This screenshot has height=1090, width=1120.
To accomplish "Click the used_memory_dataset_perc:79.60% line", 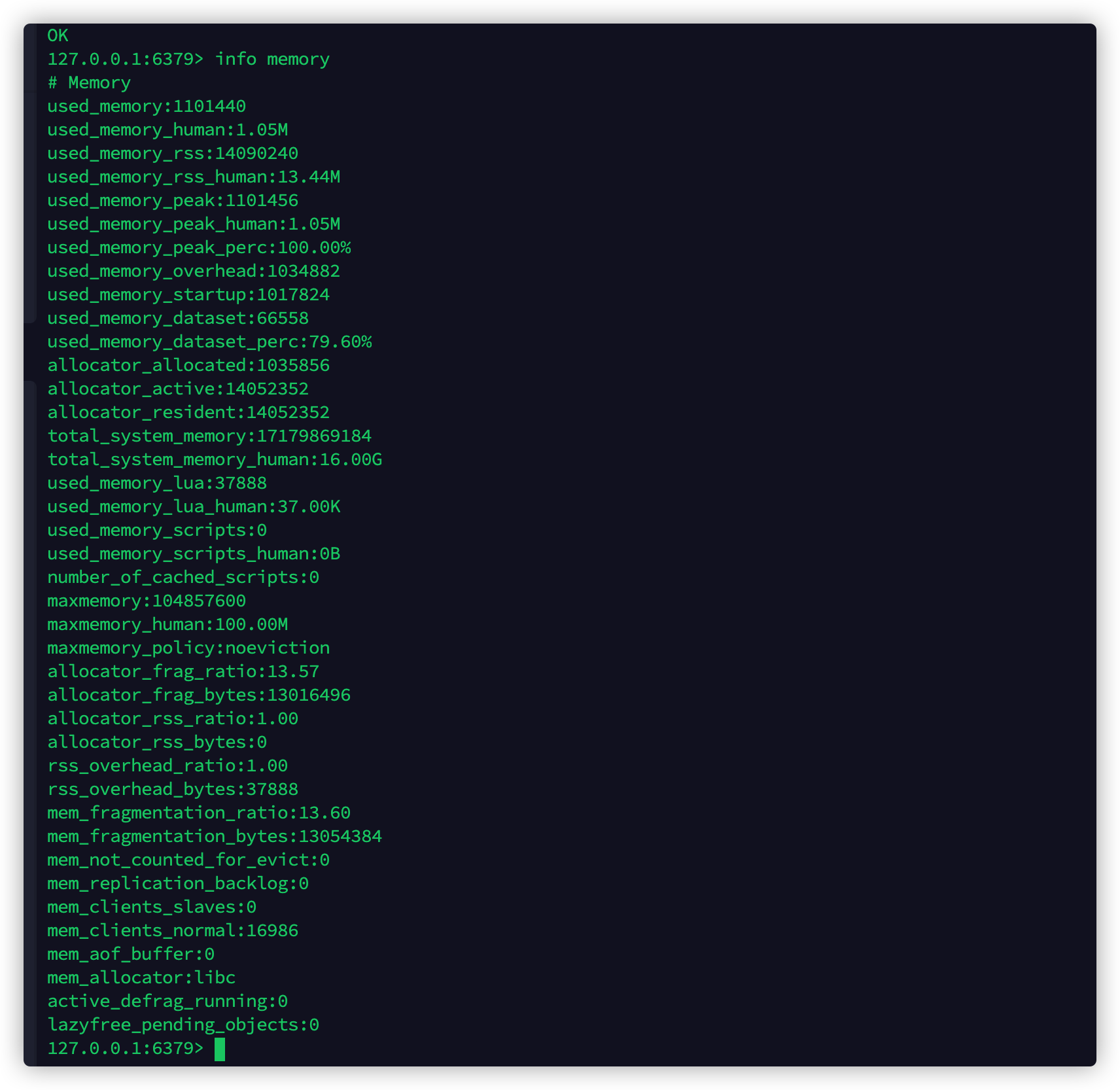I will pyautogui.click(x=209, y=342).
